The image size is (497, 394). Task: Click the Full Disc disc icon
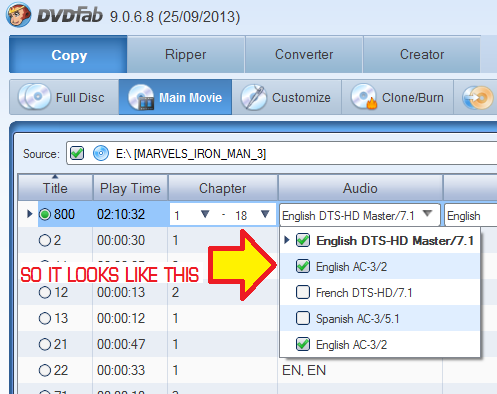(x=34, y=97)
